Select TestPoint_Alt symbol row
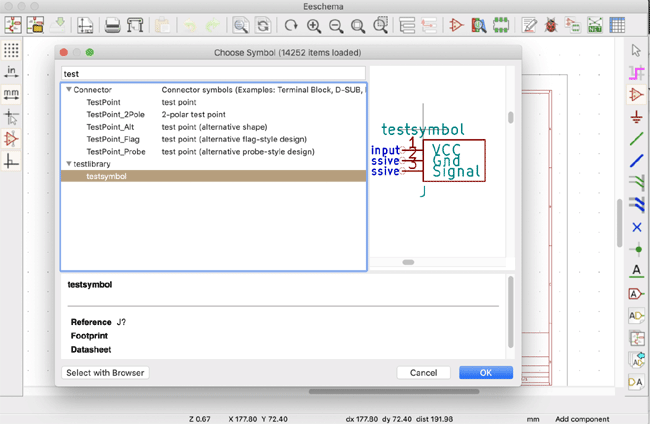 pos(213,127)
